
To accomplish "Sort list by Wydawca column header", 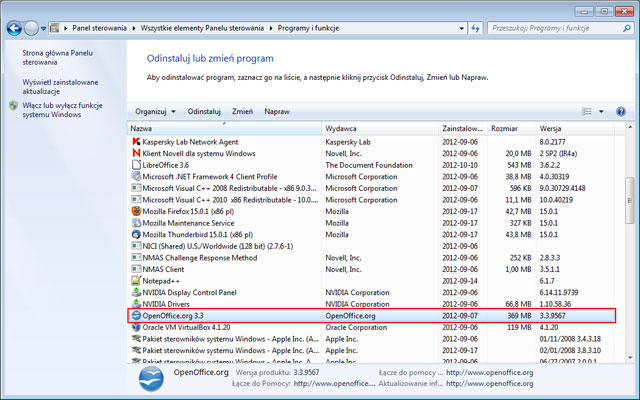I will 380,129.
